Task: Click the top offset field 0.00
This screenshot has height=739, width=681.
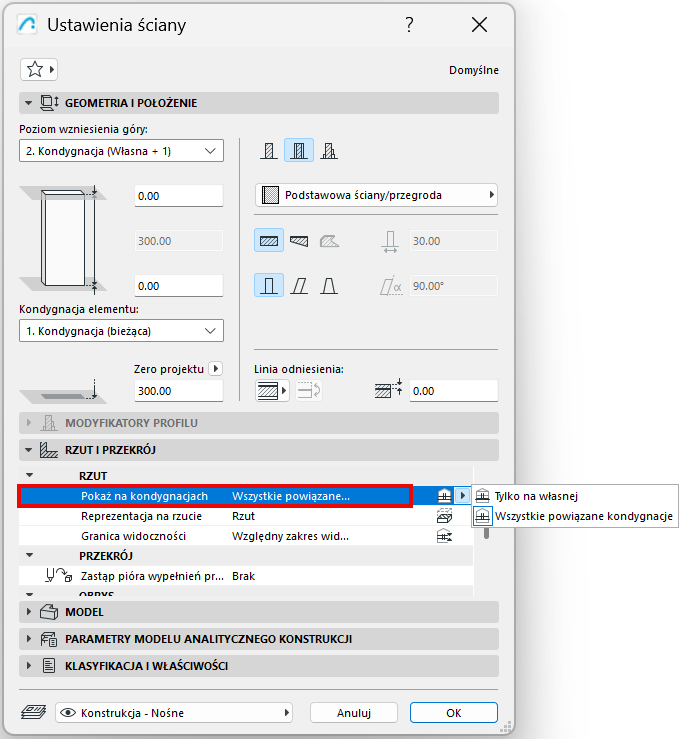Action: coord(179,196)
